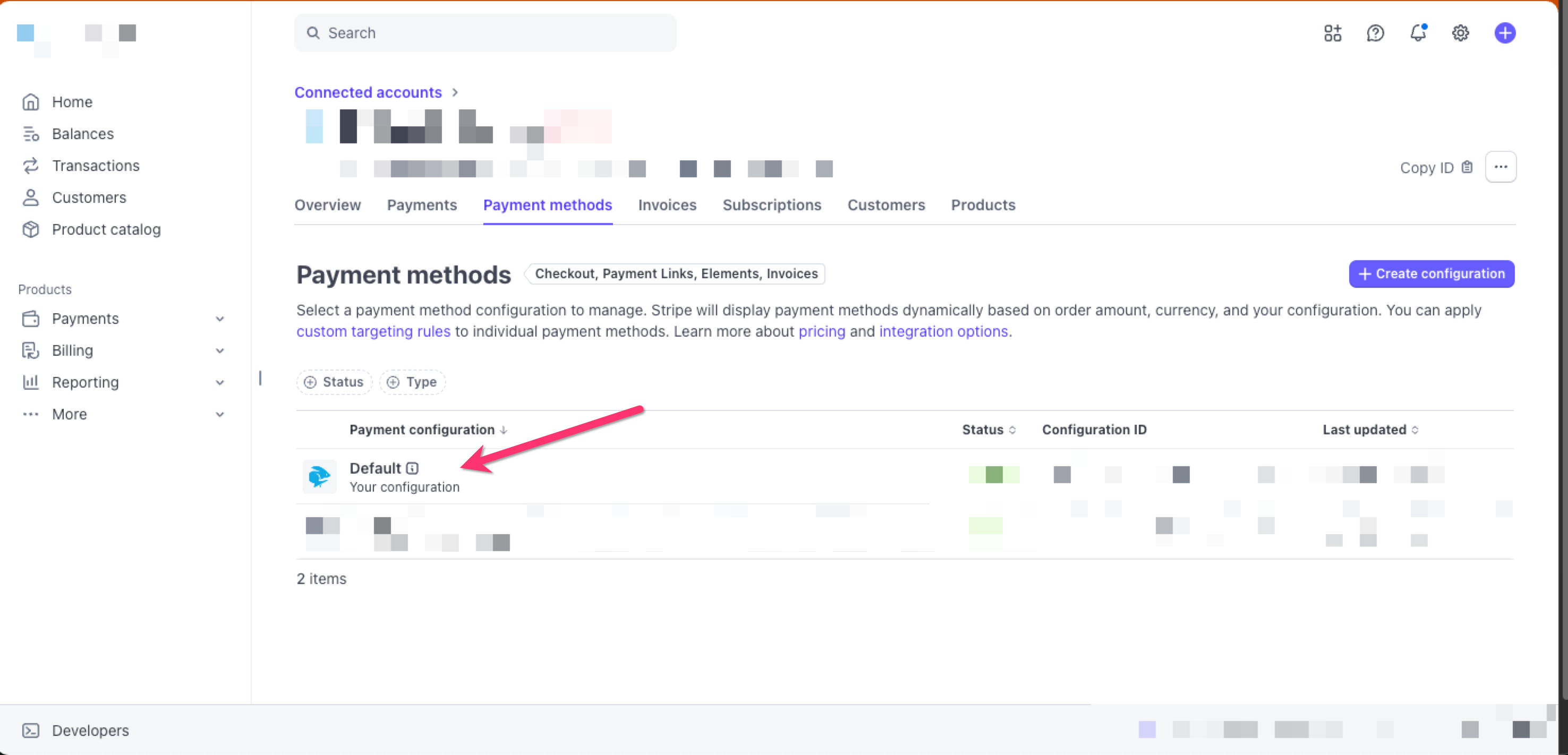Switch to the Subscriptions tab
This screenshot has width=1568, height=755.
[x=771, y=205]
